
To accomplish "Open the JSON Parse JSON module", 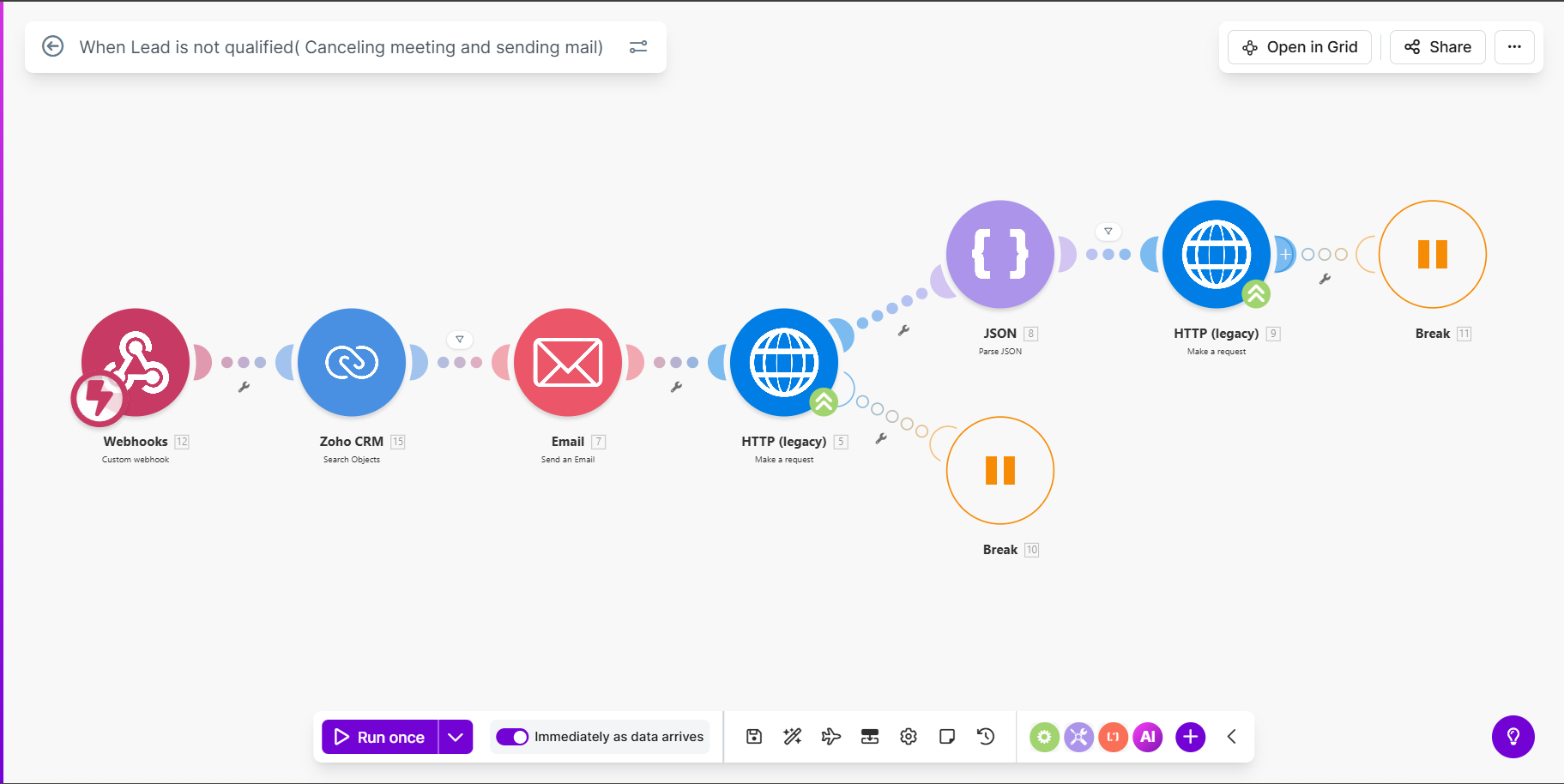I will pyautogui.click(x=1000, y=254).
